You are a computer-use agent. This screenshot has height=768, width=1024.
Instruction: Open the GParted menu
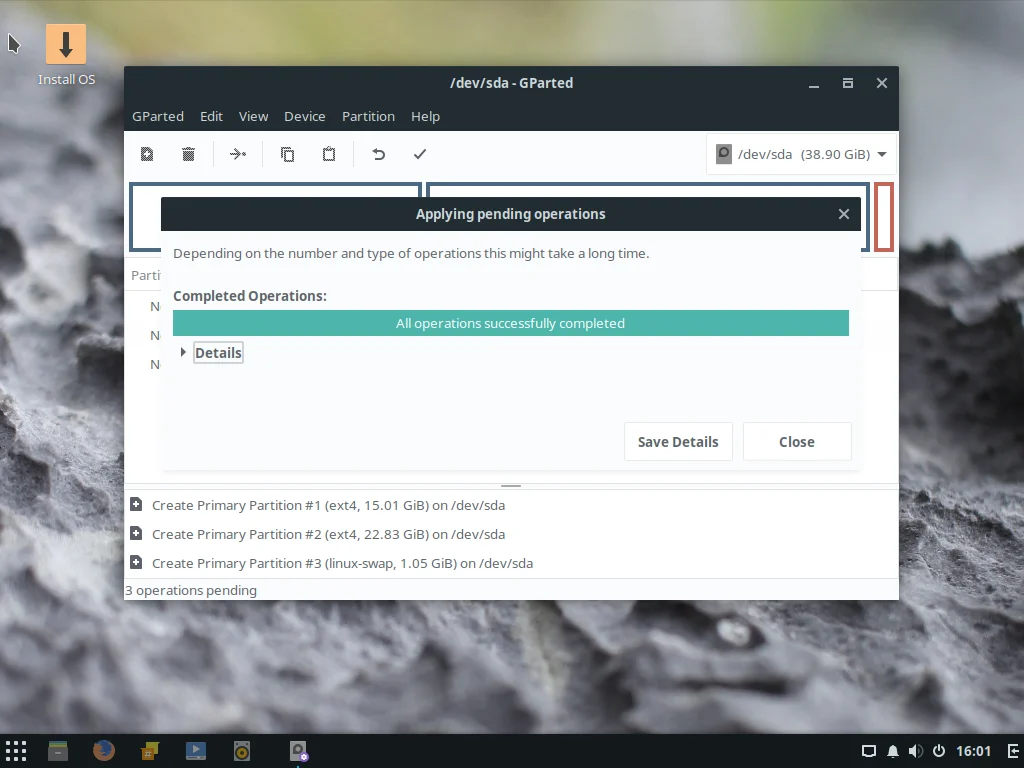point(158,116)
